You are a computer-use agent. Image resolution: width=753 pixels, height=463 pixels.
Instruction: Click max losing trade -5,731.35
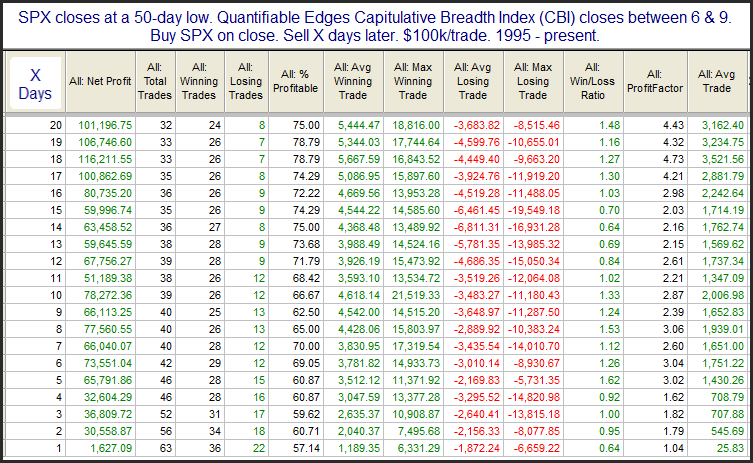537,380
